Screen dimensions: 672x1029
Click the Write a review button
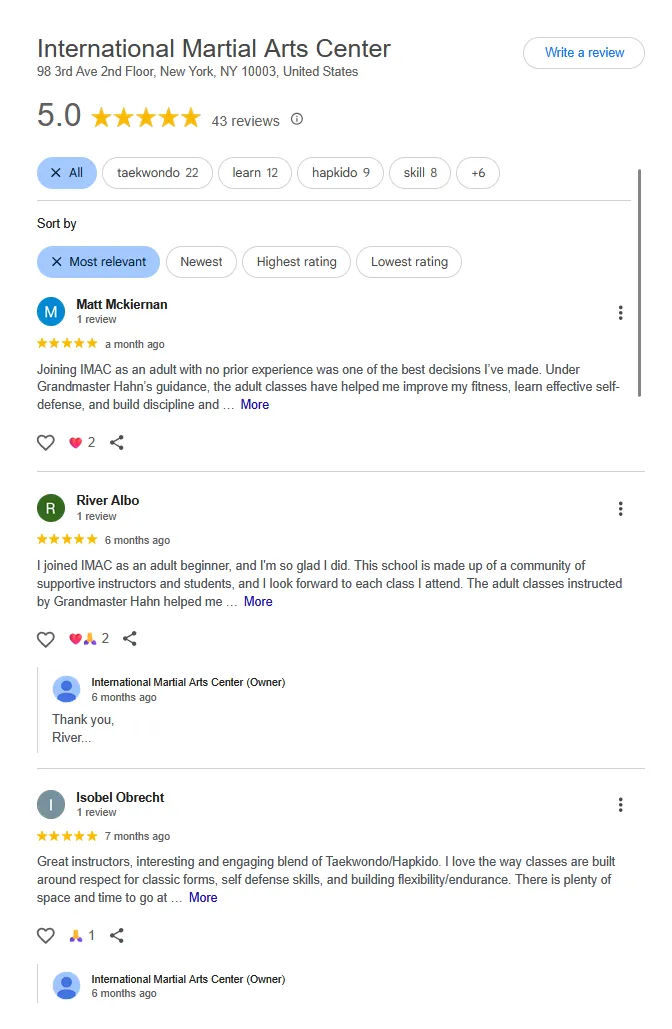584,53
